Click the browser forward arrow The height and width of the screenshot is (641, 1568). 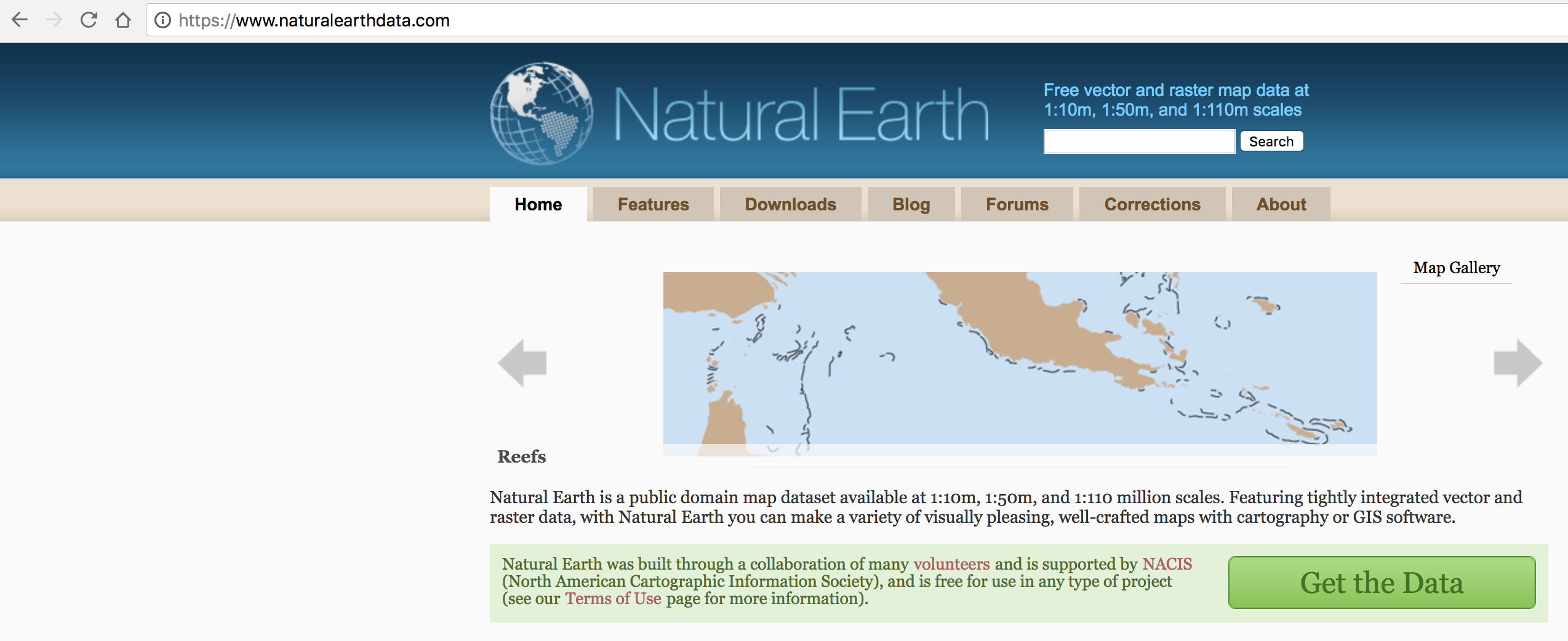coord(53,20)
